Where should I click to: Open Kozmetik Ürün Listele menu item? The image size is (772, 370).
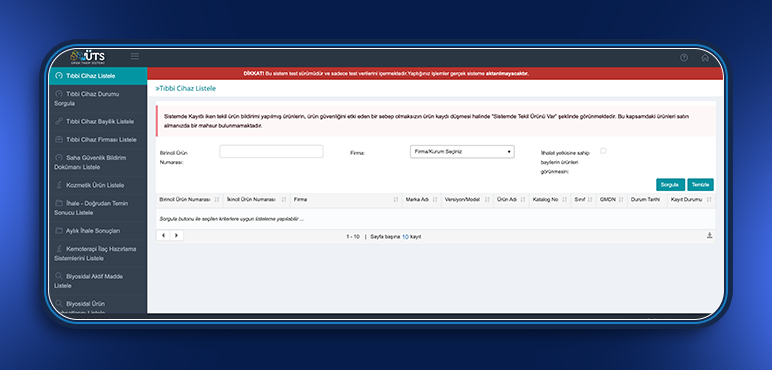pos(97,185)
